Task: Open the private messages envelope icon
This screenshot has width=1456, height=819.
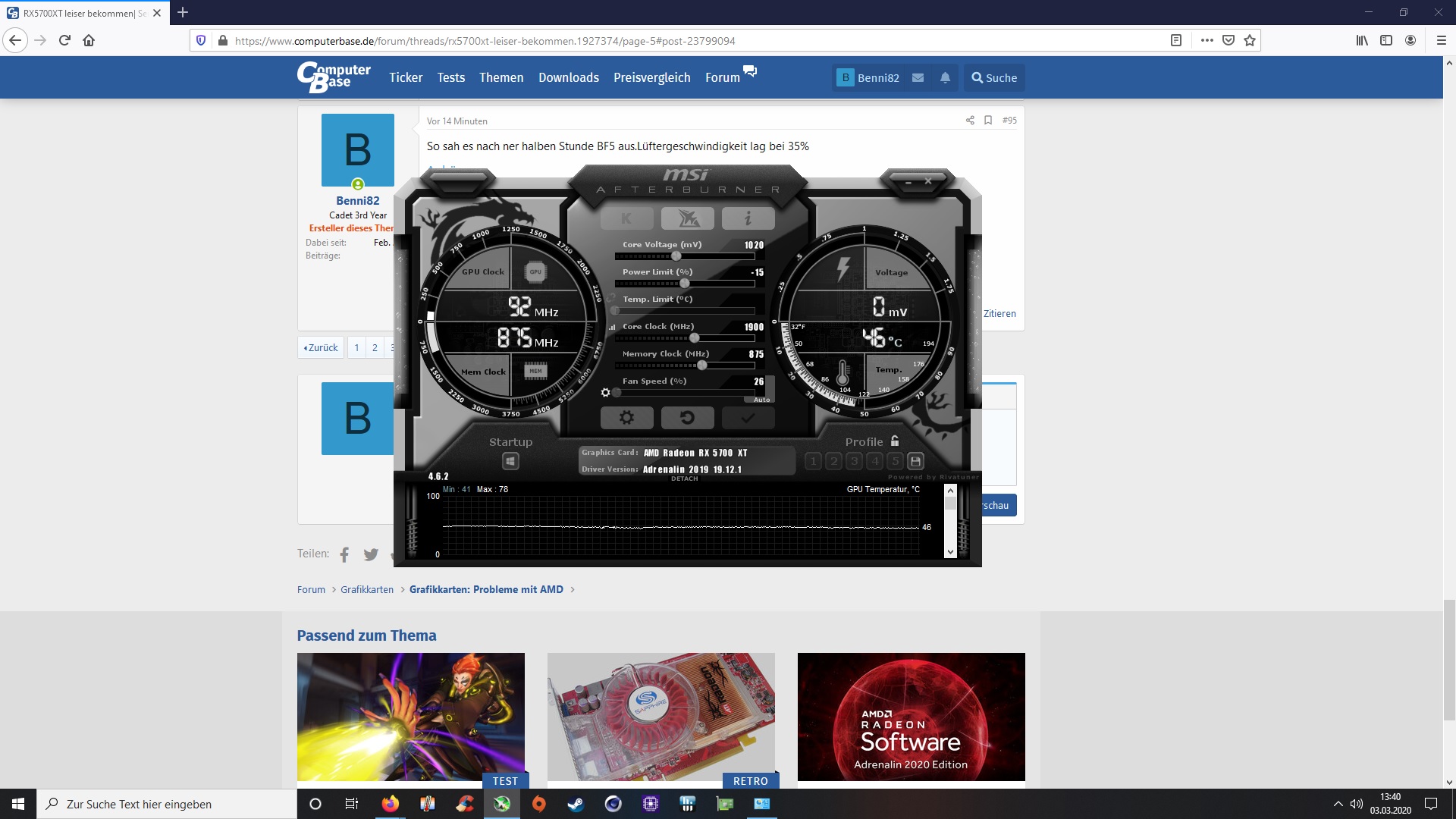Action: [x=918, y=77]
